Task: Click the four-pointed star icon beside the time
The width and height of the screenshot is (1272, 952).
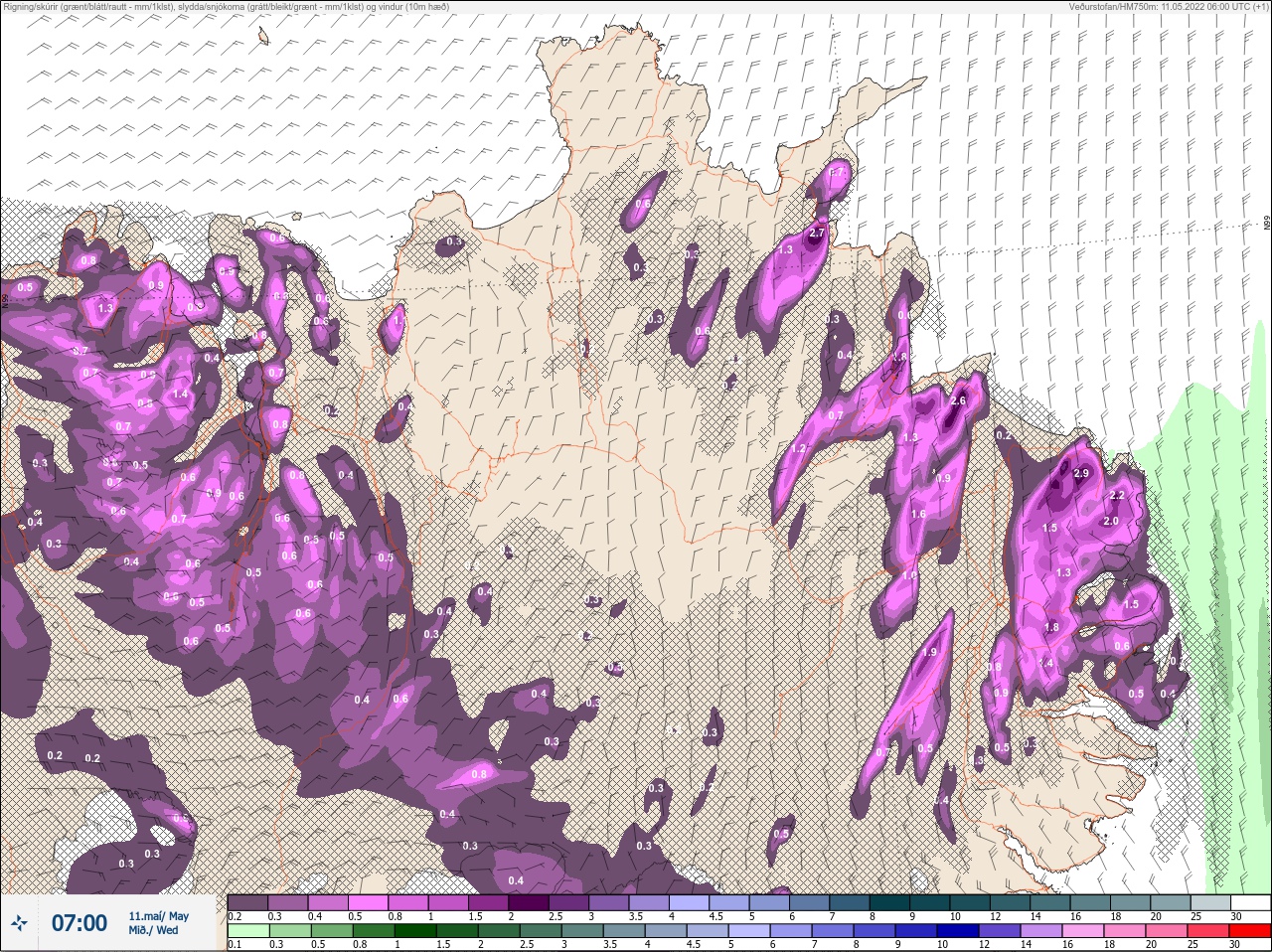Action: 20,923
